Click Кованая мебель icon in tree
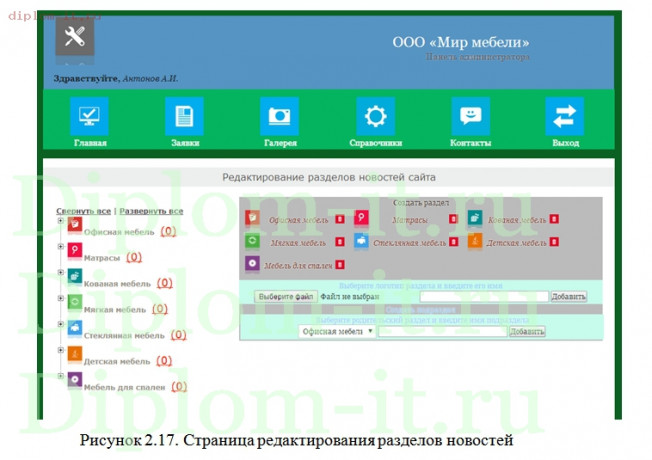Screen dimensions: 652x460 [x=75, y=276]
